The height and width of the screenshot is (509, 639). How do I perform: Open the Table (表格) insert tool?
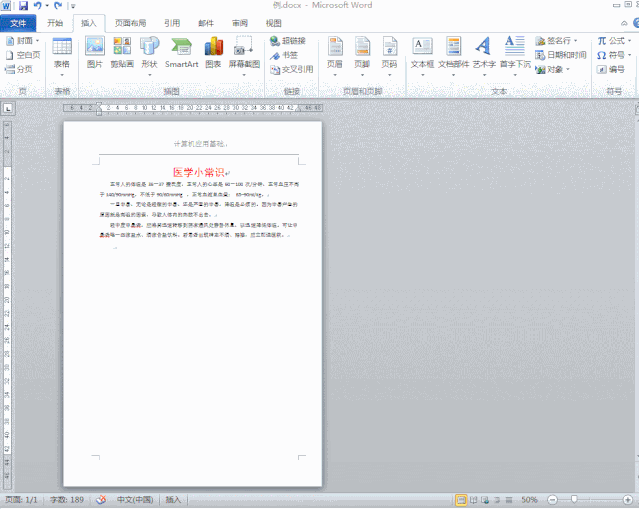pyautogui.click(x=62, y=57)
